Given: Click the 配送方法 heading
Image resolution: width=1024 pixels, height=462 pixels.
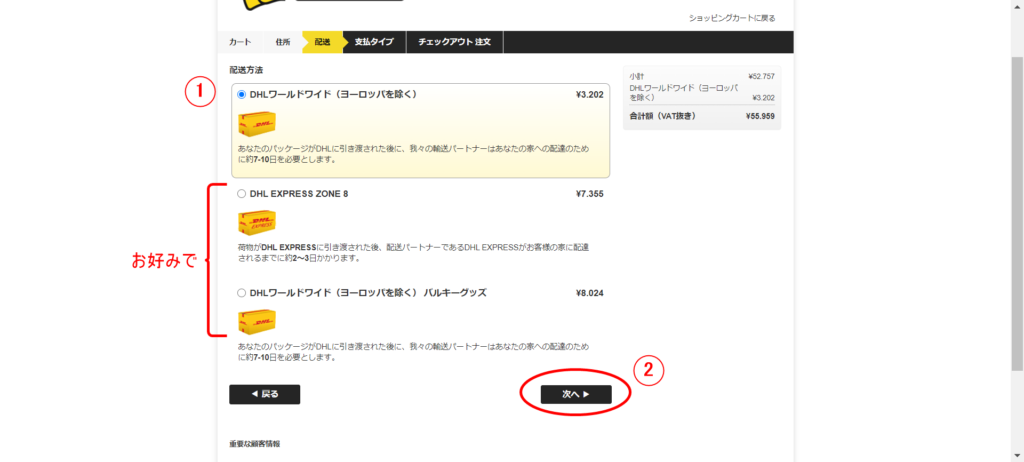Looking at the screenshot, I should point(246,69).
